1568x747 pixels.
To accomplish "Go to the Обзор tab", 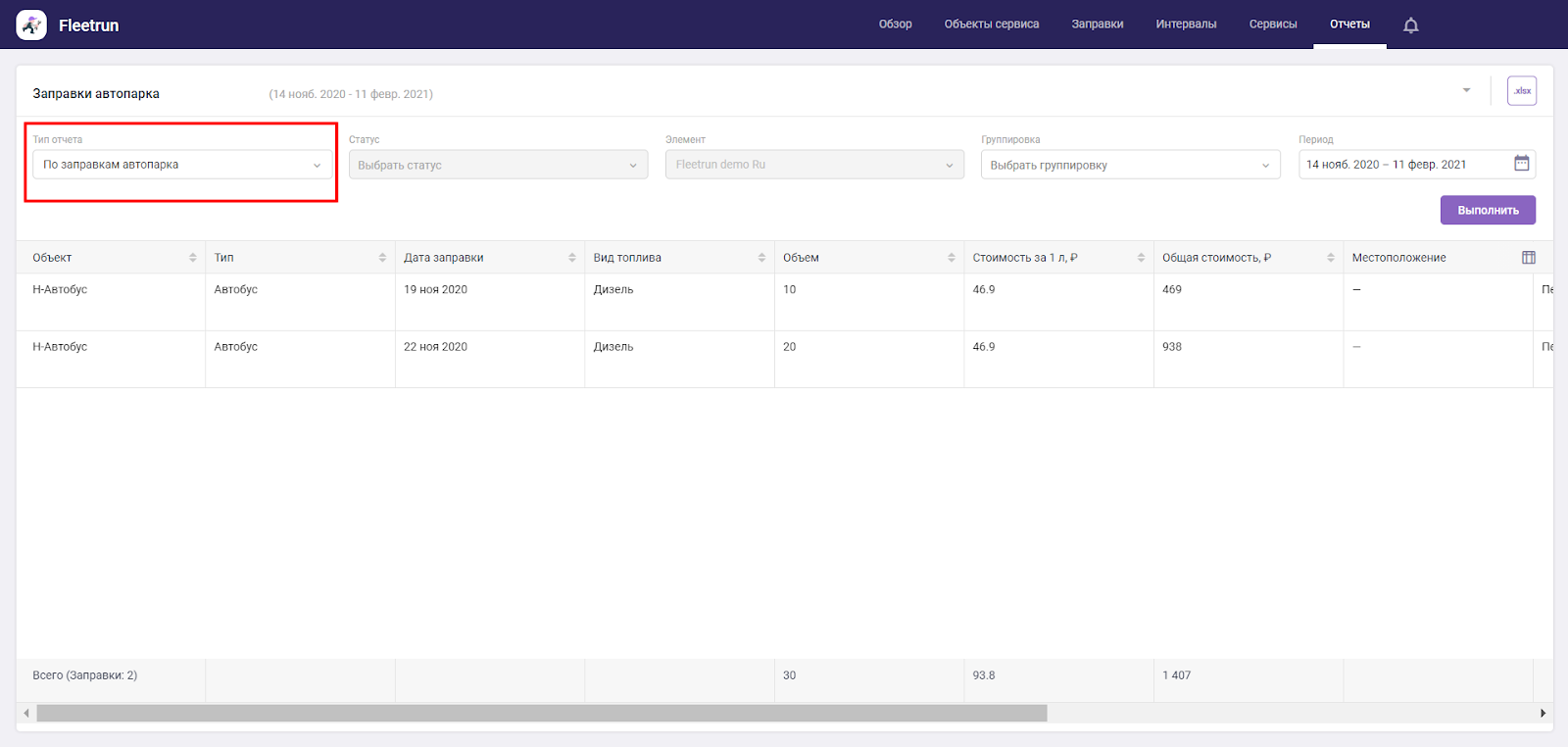I will (x=895, y=25).
